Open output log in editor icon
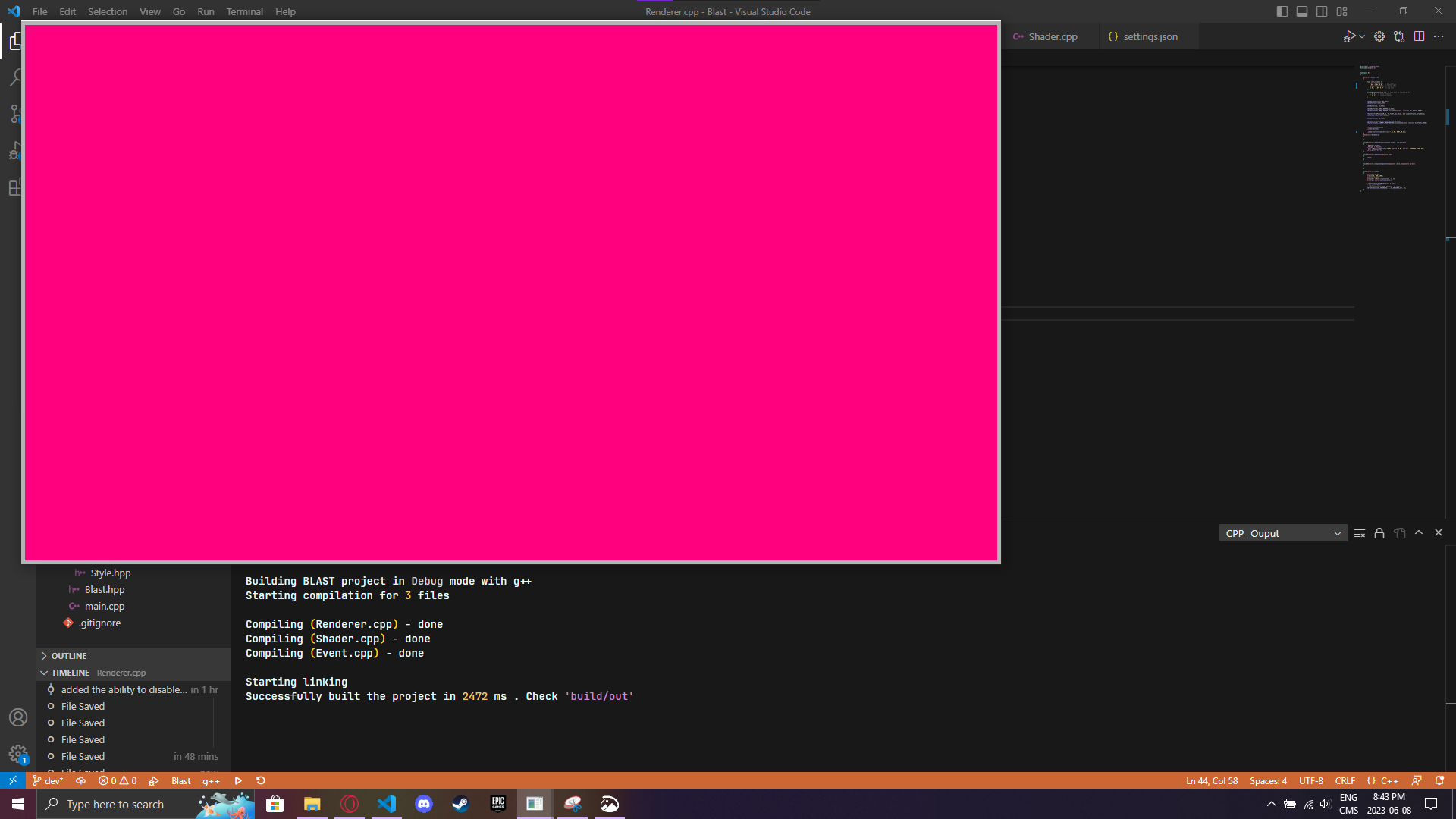Viewport: 1456px width, 819px height. coord(1399,533)
